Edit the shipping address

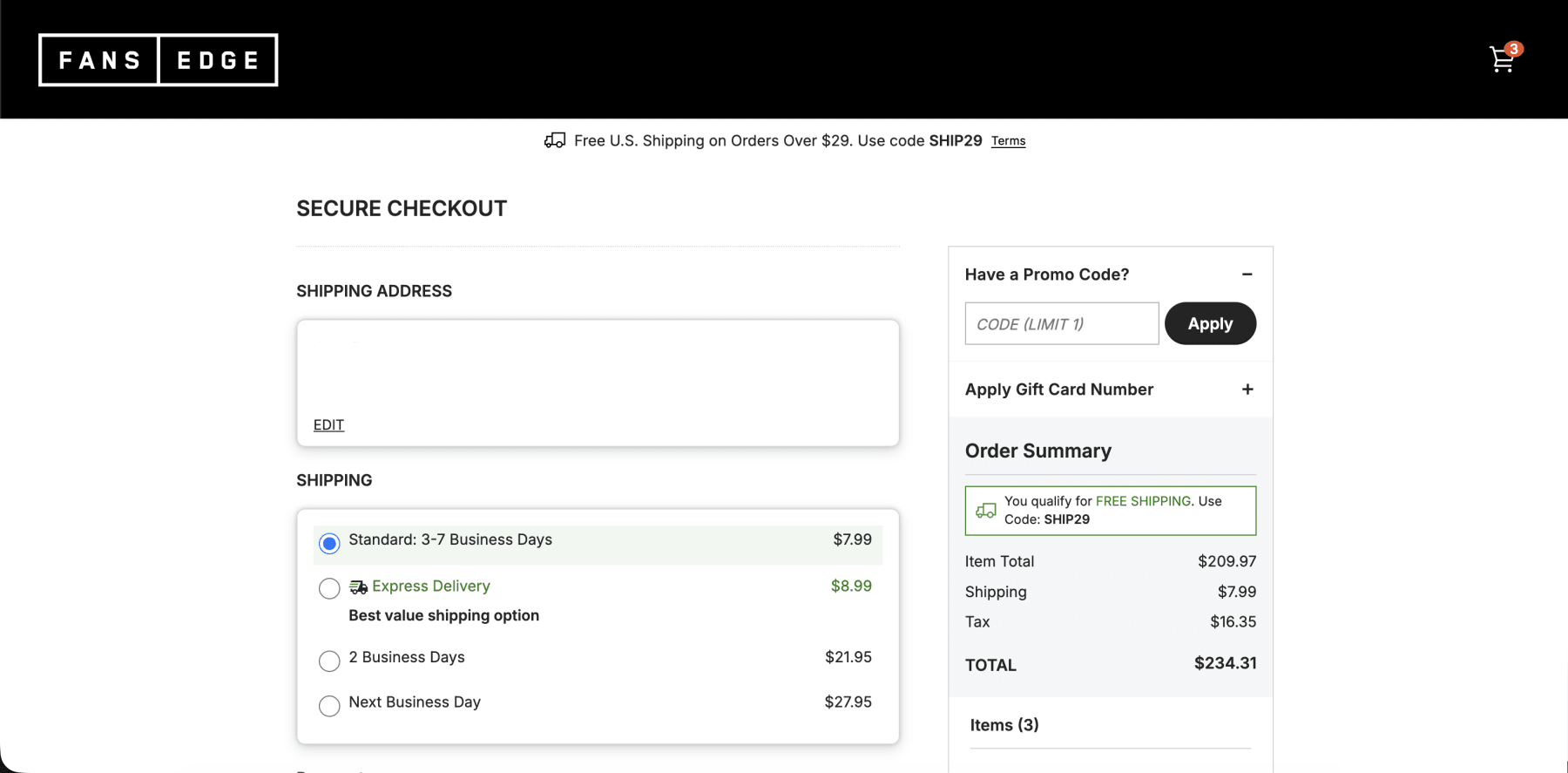coord(328,425)
